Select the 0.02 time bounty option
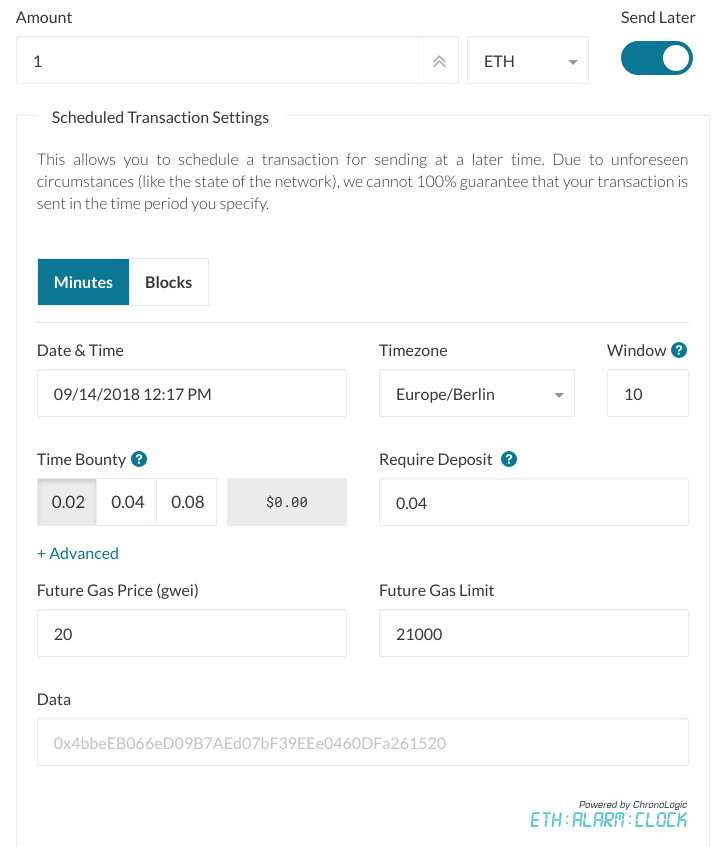The width and height of the screenshot is (716, 847). coord(68,502)
